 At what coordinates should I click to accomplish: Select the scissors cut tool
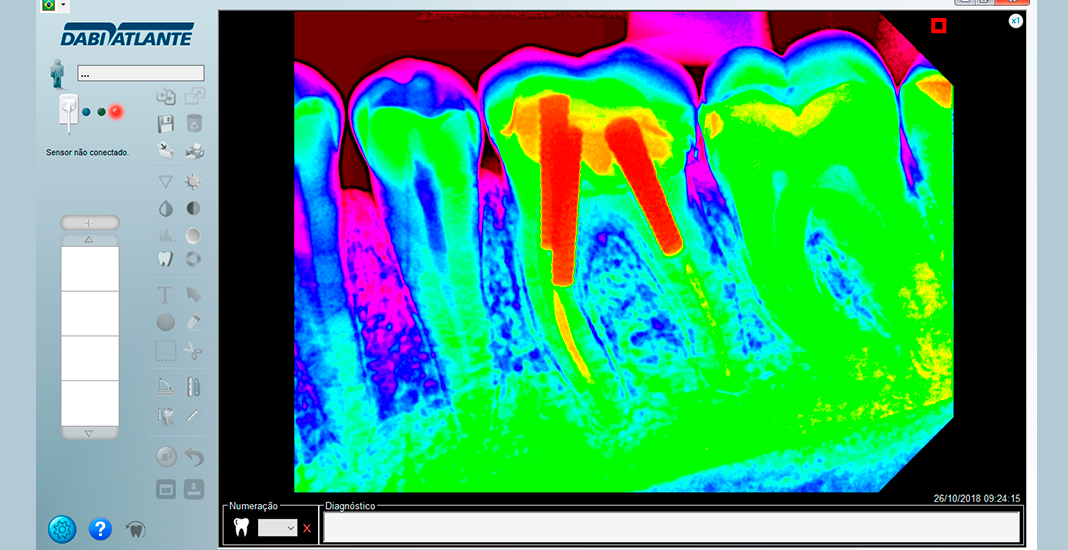coord(194,351)
